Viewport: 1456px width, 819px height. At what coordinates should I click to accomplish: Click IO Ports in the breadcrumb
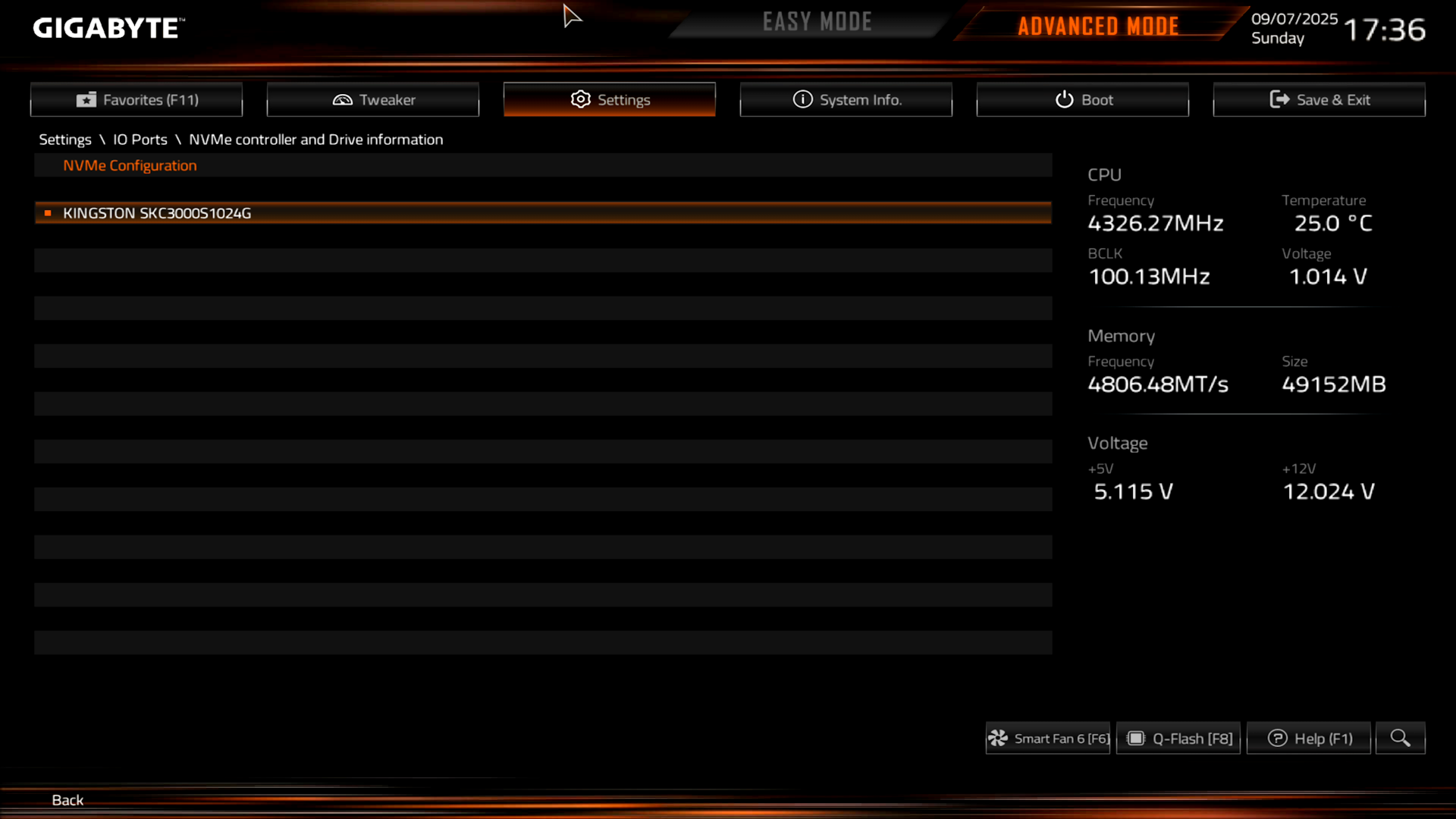point(140,140)
